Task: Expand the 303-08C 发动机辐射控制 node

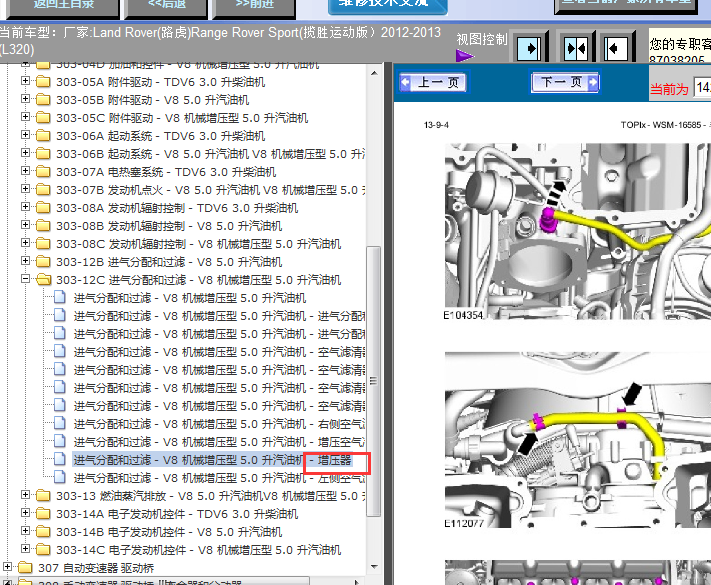Action: pos(25,243)
